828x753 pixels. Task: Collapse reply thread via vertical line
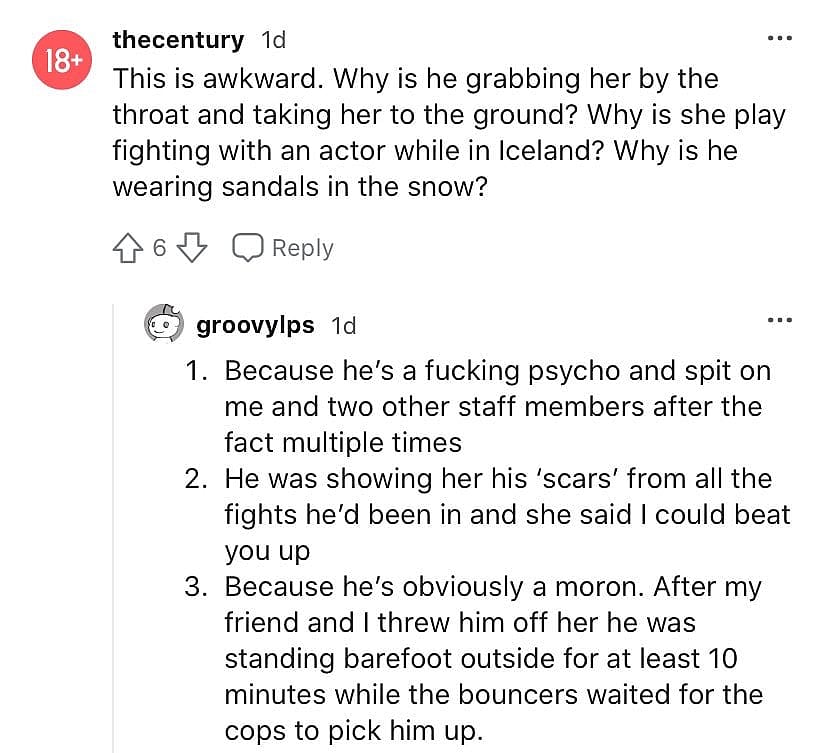115,520
